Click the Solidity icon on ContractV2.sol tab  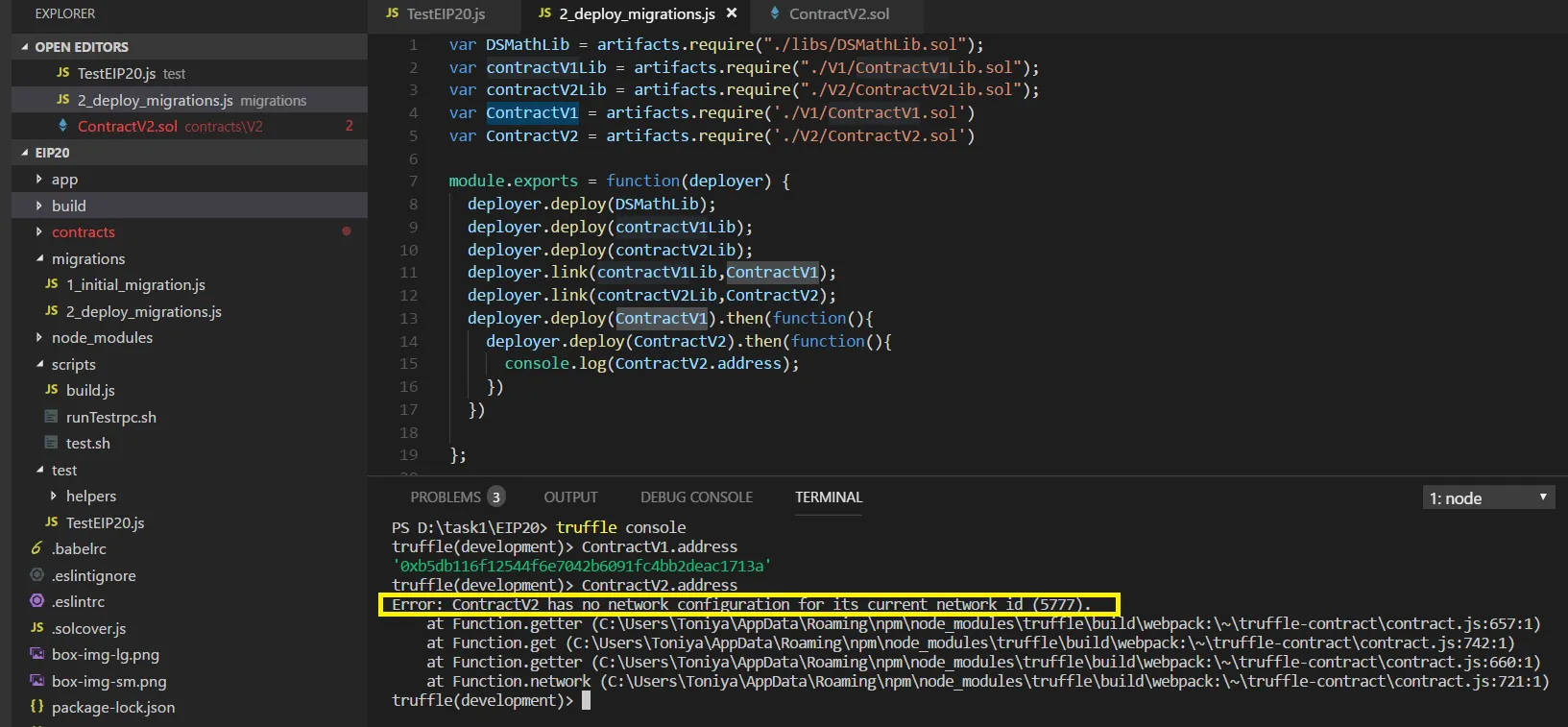click(775, 13)
